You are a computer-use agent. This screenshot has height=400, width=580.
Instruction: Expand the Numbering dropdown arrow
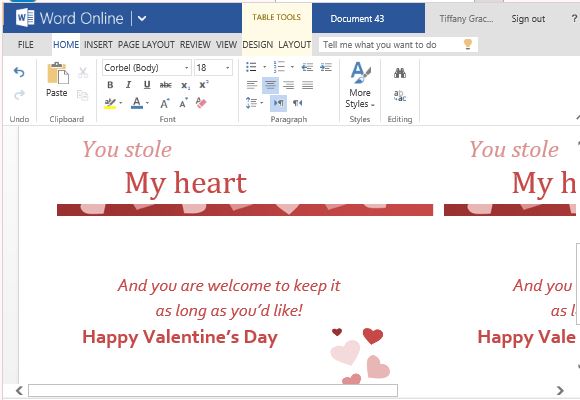tap(292, 67)
